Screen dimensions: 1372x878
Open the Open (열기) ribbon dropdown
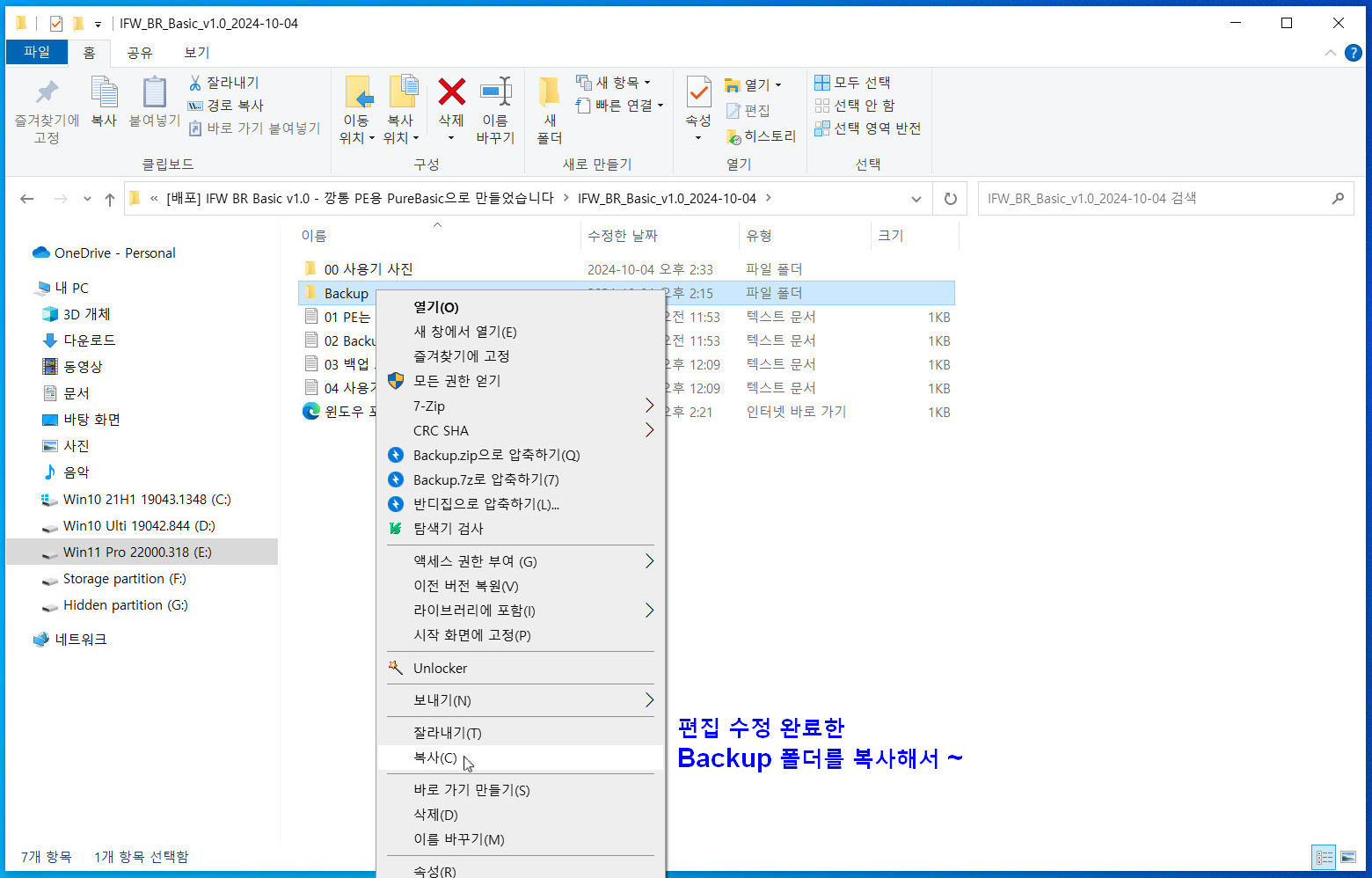753,85
